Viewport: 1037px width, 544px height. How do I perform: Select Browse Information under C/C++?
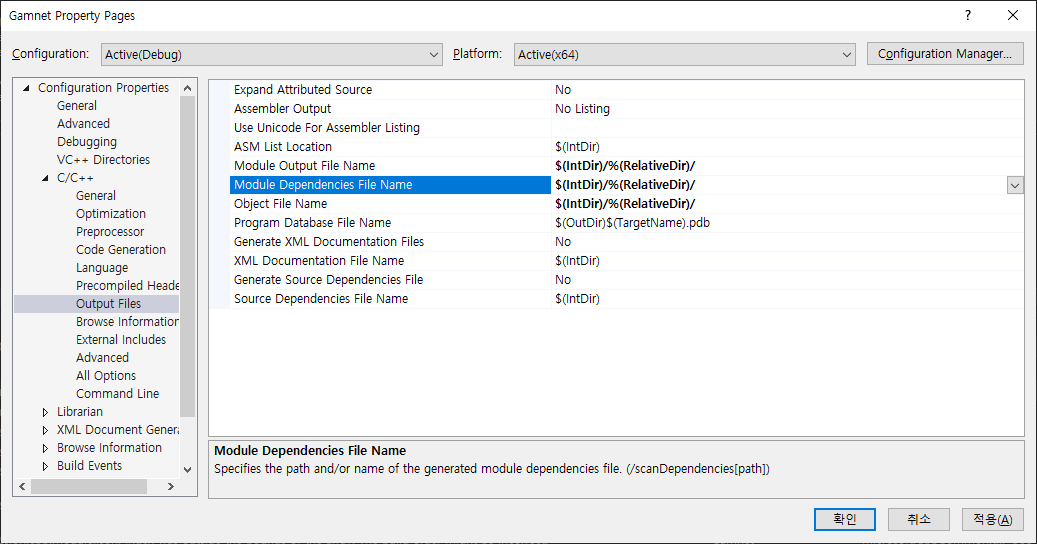[127, 321]
